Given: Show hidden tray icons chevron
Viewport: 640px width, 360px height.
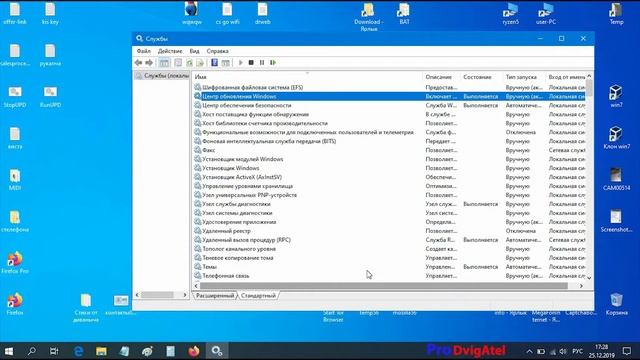Looking at the screenshot, I should 529,351.
